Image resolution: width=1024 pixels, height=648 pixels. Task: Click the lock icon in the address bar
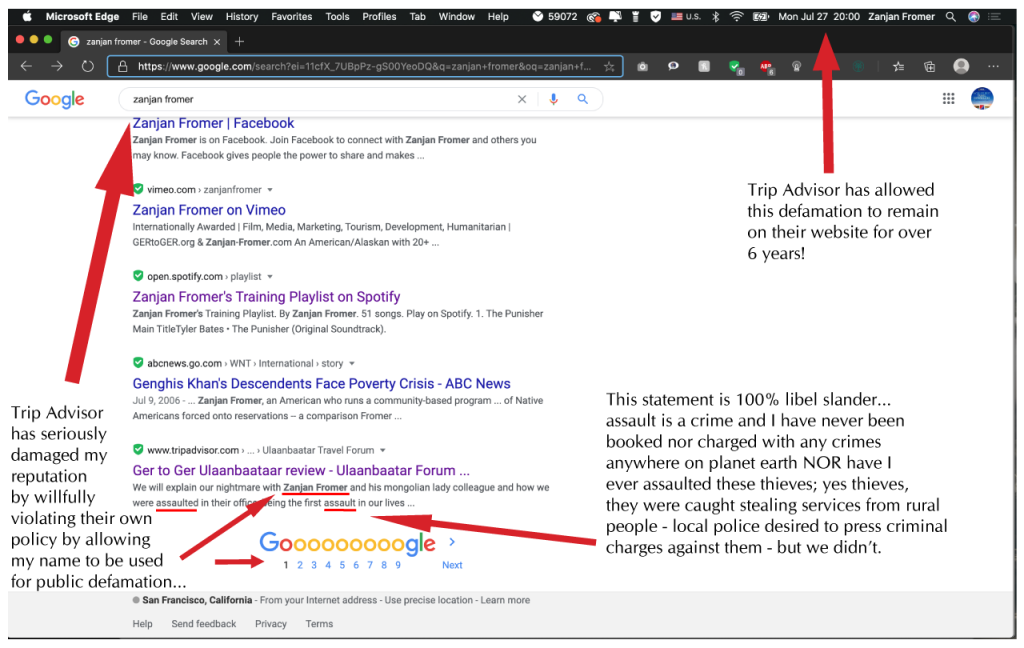click(x=122, y=66)
